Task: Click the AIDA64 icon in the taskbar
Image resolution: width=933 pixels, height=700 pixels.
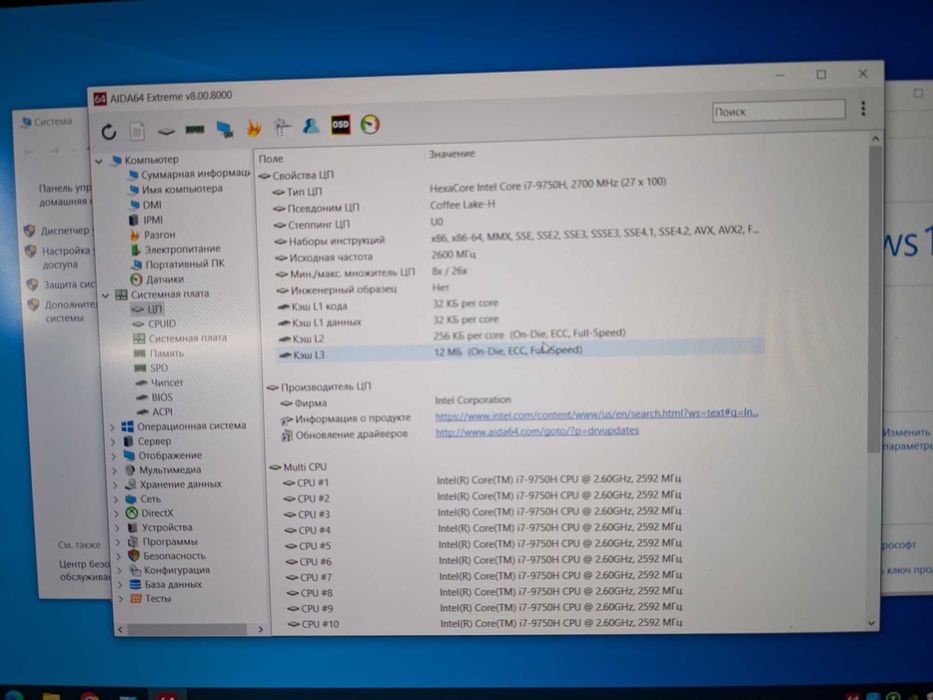Action: pyautogui.click(x=167, y=695)
